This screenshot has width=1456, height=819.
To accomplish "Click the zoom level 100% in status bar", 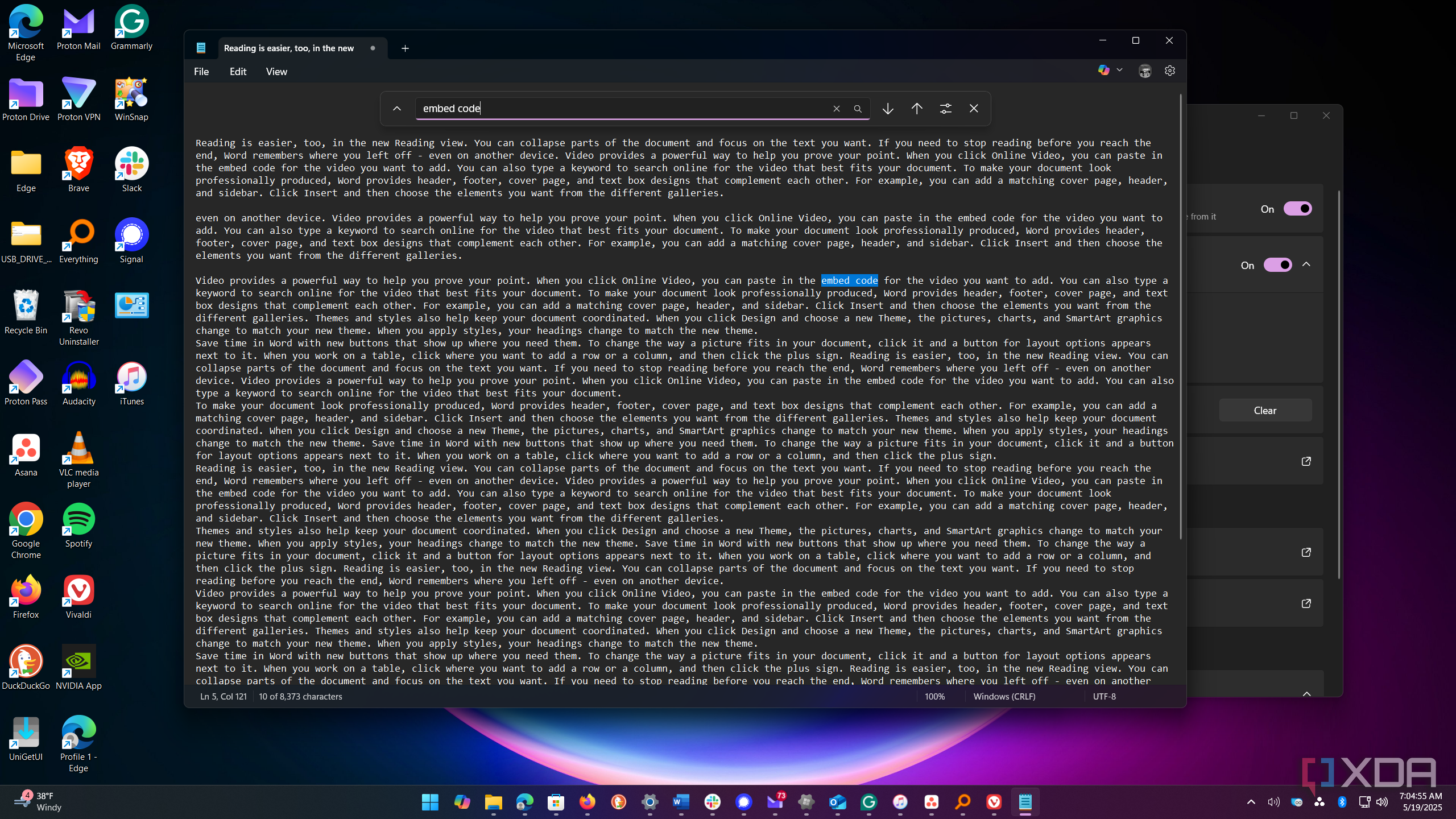I will click(934, 697).
